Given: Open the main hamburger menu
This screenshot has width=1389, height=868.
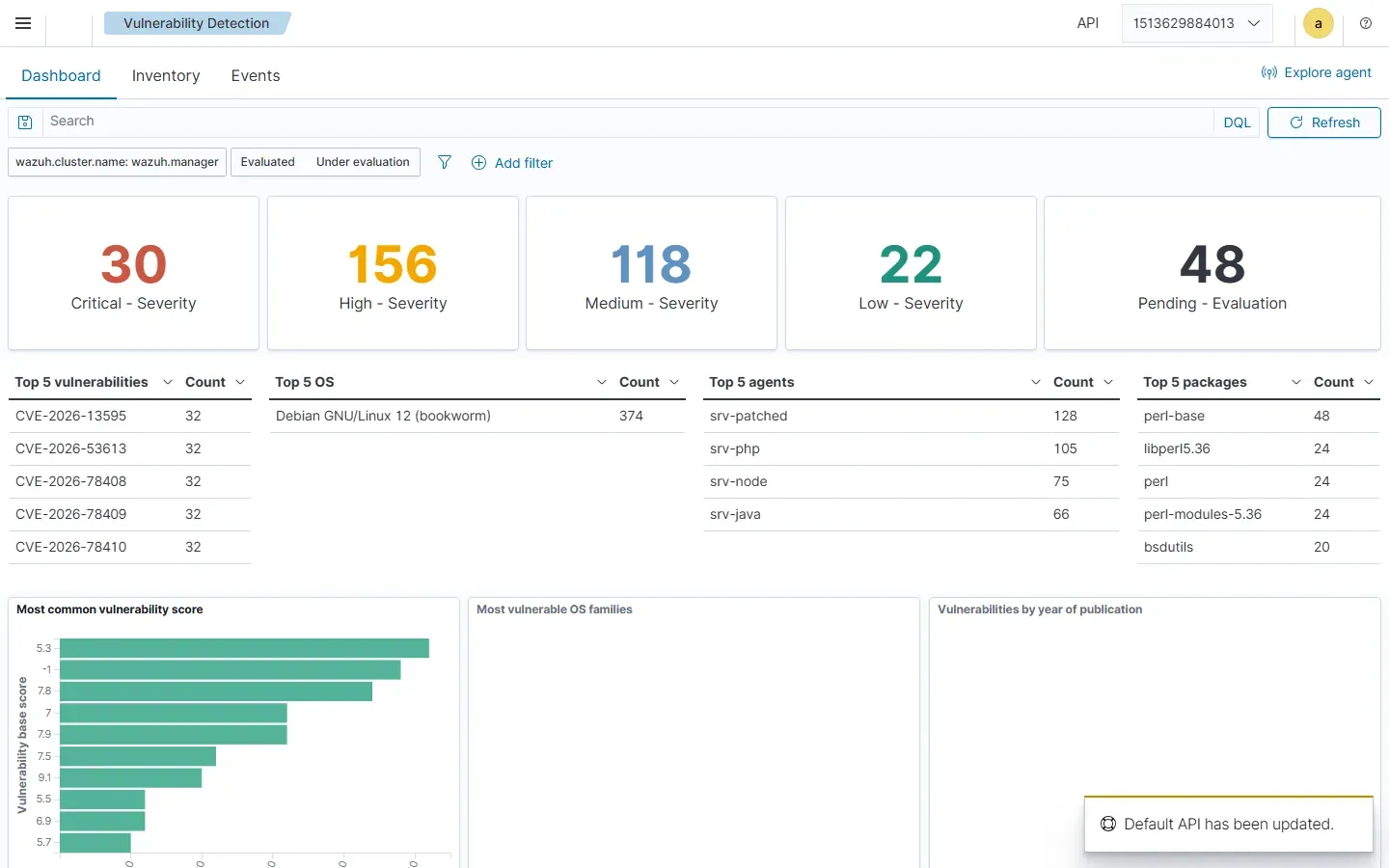Looking at the screenshot, I should tap(23, 23).
